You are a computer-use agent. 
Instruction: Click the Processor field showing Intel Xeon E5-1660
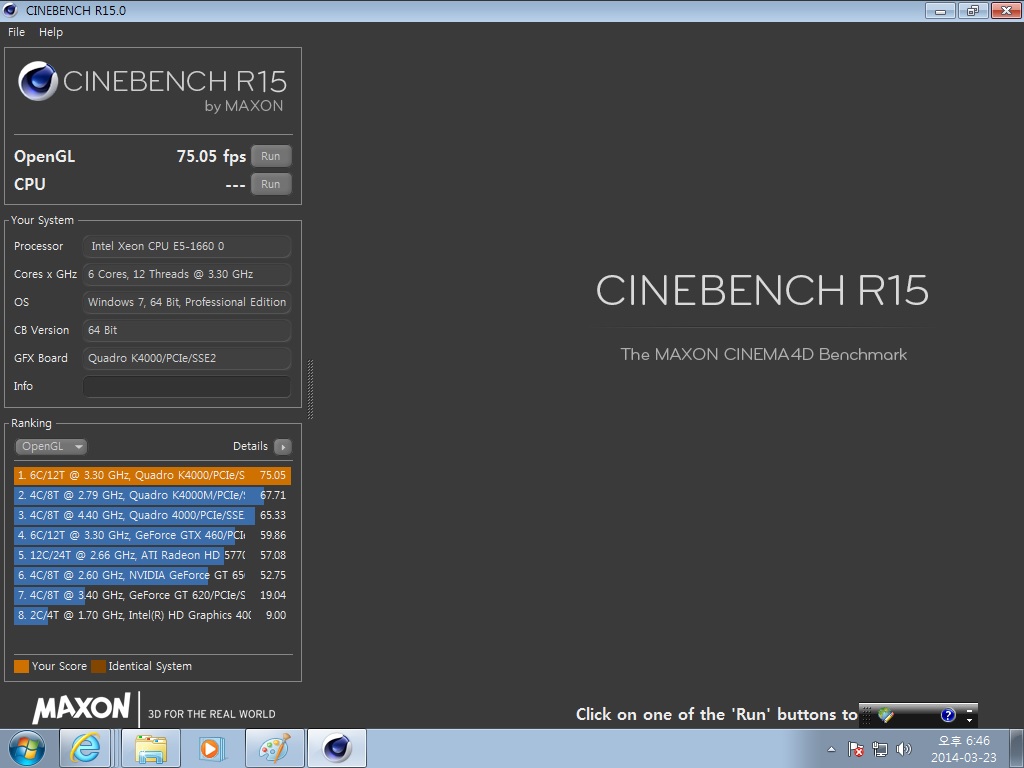(x=187, y=246)
